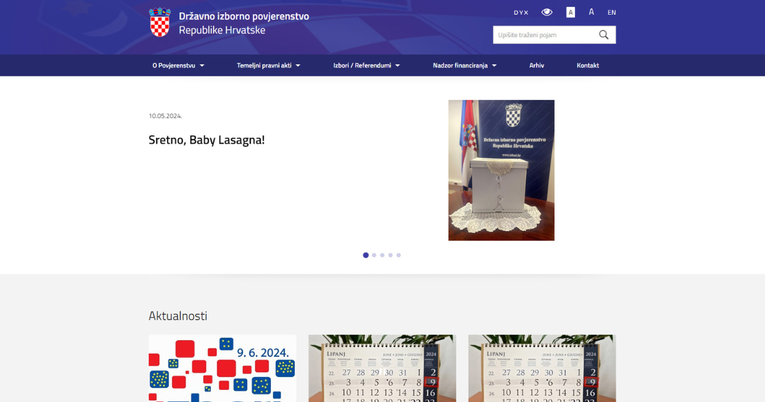This screenshot has width=765, height=402.
Task: Expand the Izbori / Referendumi menu
Action: click(366, 65)
